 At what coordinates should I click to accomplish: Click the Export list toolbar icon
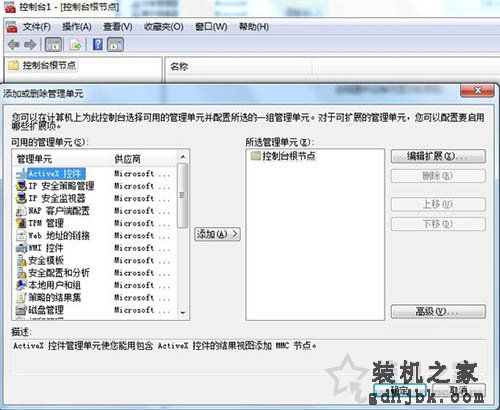click(75, 44)
